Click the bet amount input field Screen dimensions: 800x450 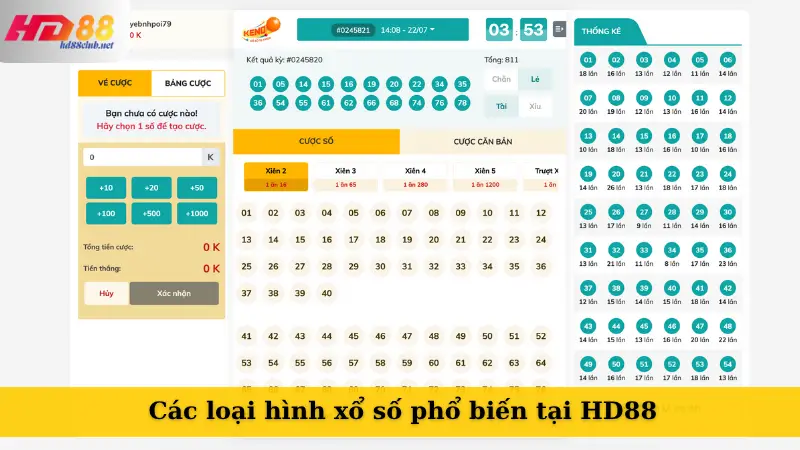click(143, 157)
